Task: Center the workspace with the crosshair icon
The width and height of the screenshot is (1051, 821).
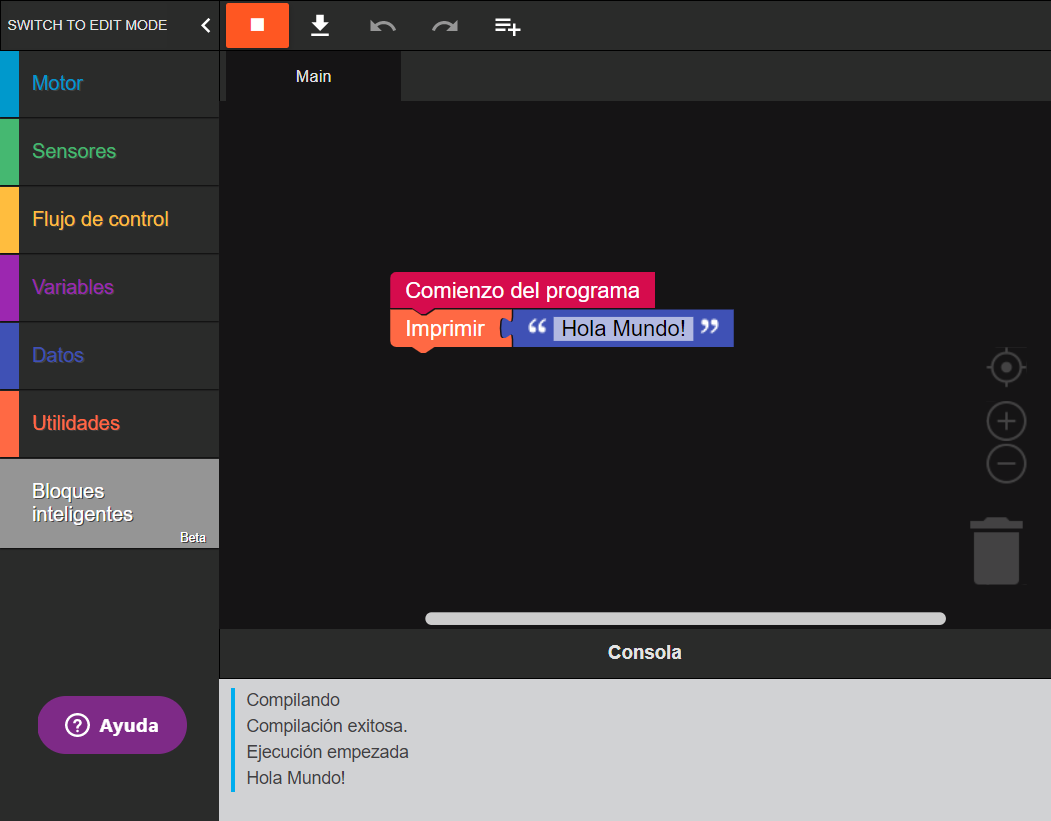Action: coord(1006,367)
